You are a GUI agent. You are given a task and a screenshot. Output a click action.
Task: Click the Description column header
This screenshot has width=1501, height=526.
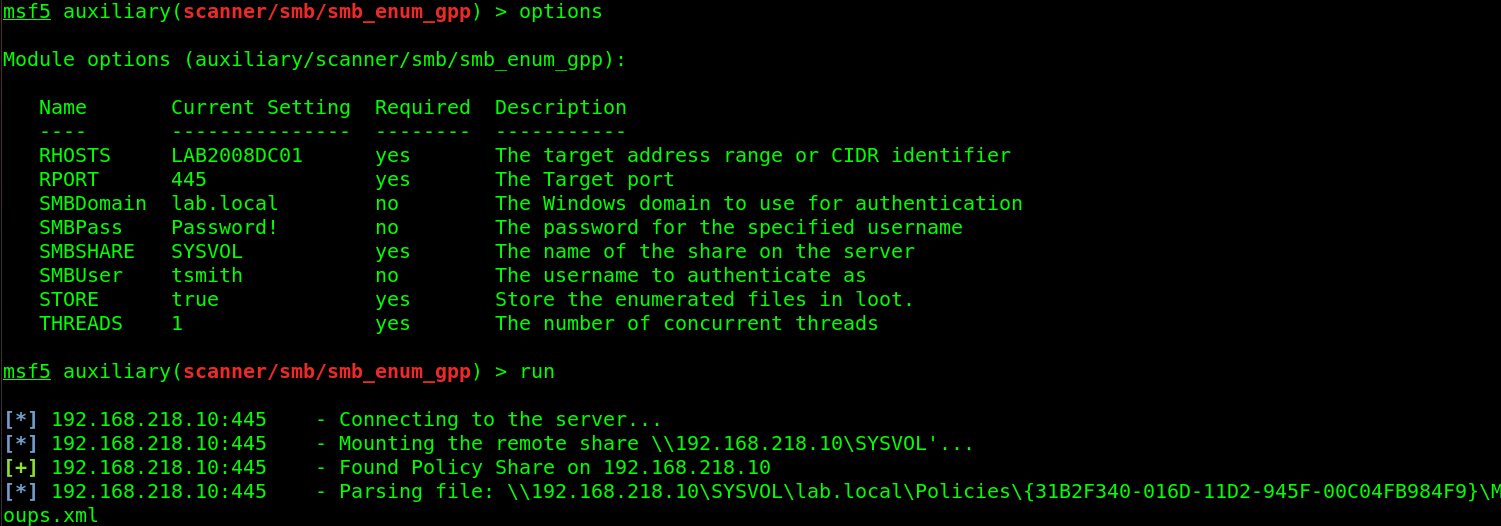click(x=561, y=108)
